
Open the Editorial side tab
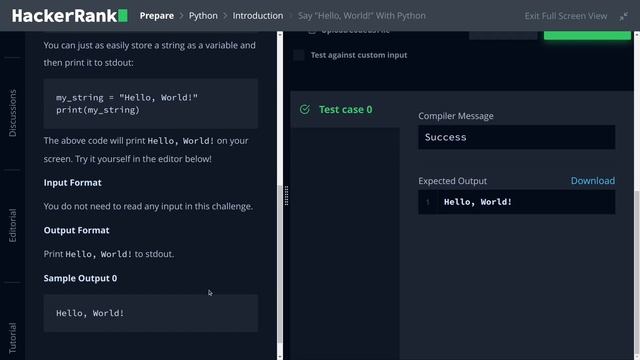(13, 225)
